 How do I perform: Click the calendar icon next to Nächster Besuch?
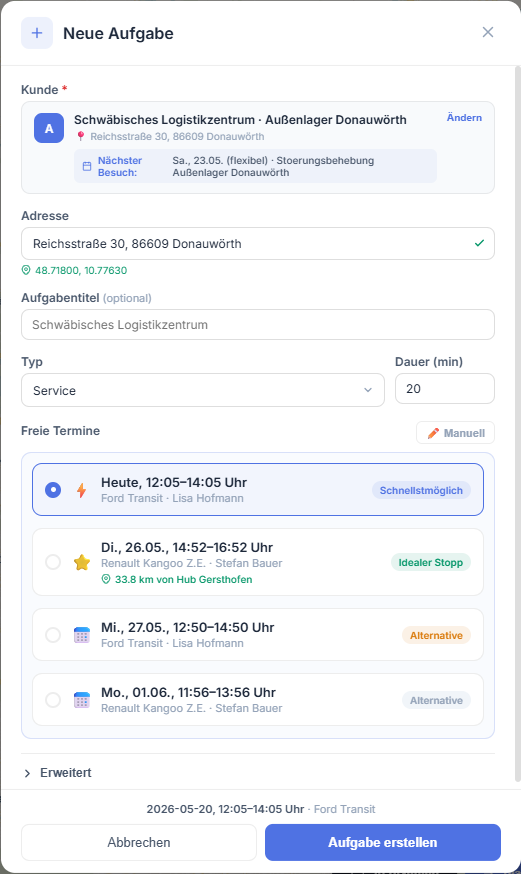click(x=87, y=166)
